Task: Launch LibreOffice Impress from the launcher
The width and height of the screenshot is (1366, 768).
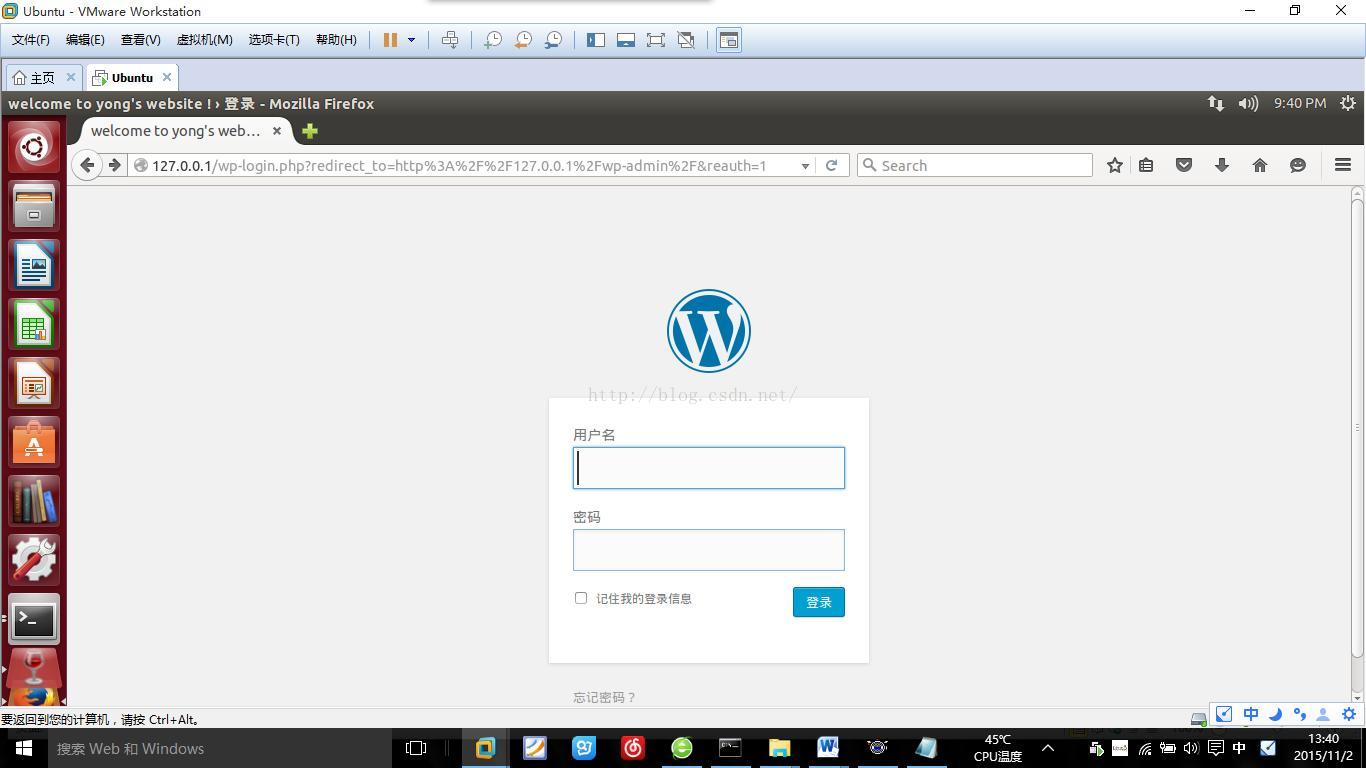Action: pyautogui.click(x=34, y=383)
